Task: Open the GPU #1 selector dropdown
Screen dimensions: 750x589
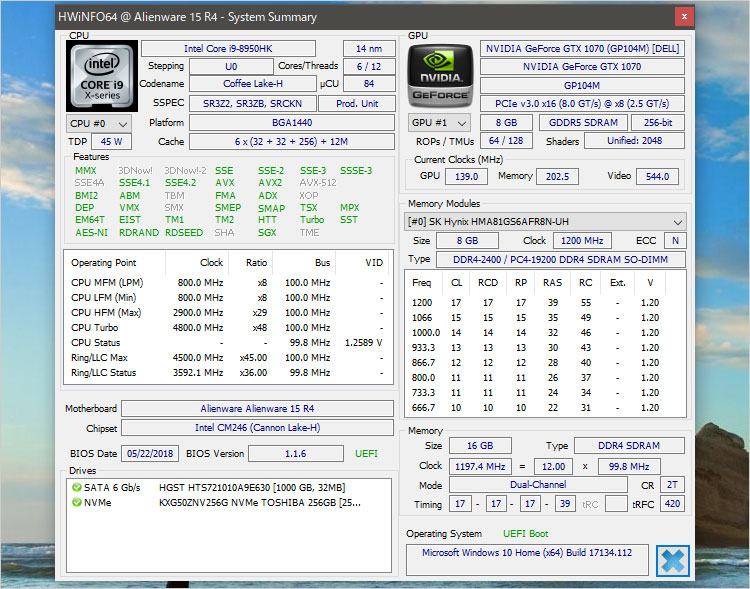Action: 439,122
